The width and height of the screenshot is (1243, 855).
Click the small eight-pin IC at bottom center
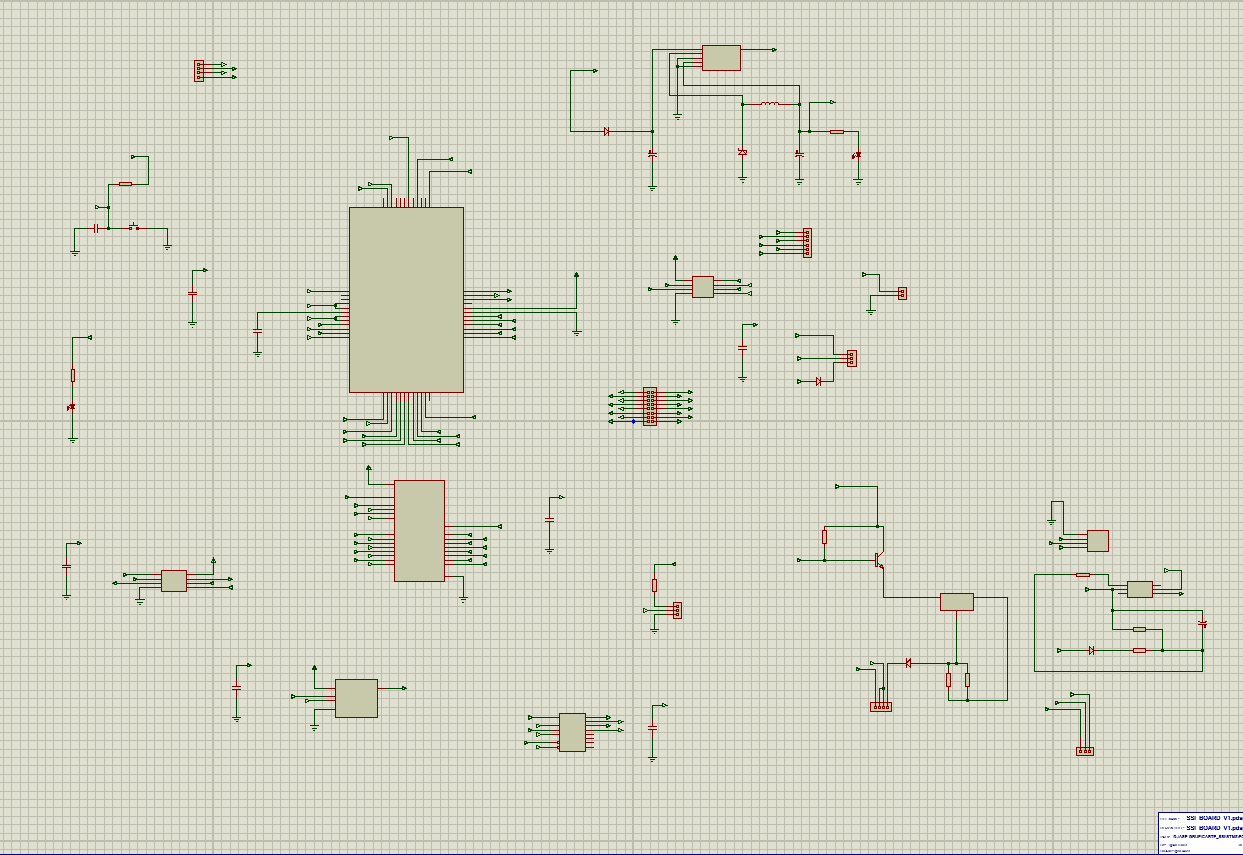pos(572,732)
